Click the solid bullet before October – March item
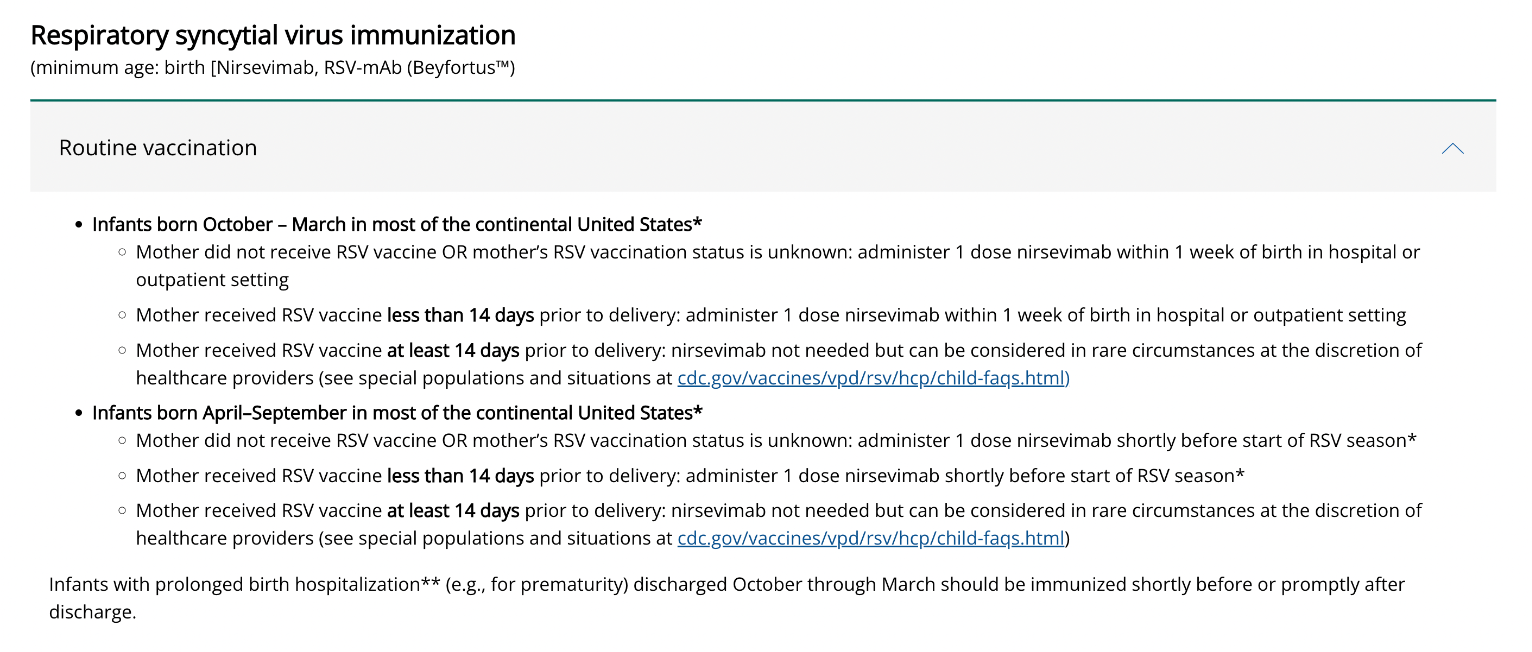The image size is (1532, 652). pyautogui.click(x=79, y=225)
